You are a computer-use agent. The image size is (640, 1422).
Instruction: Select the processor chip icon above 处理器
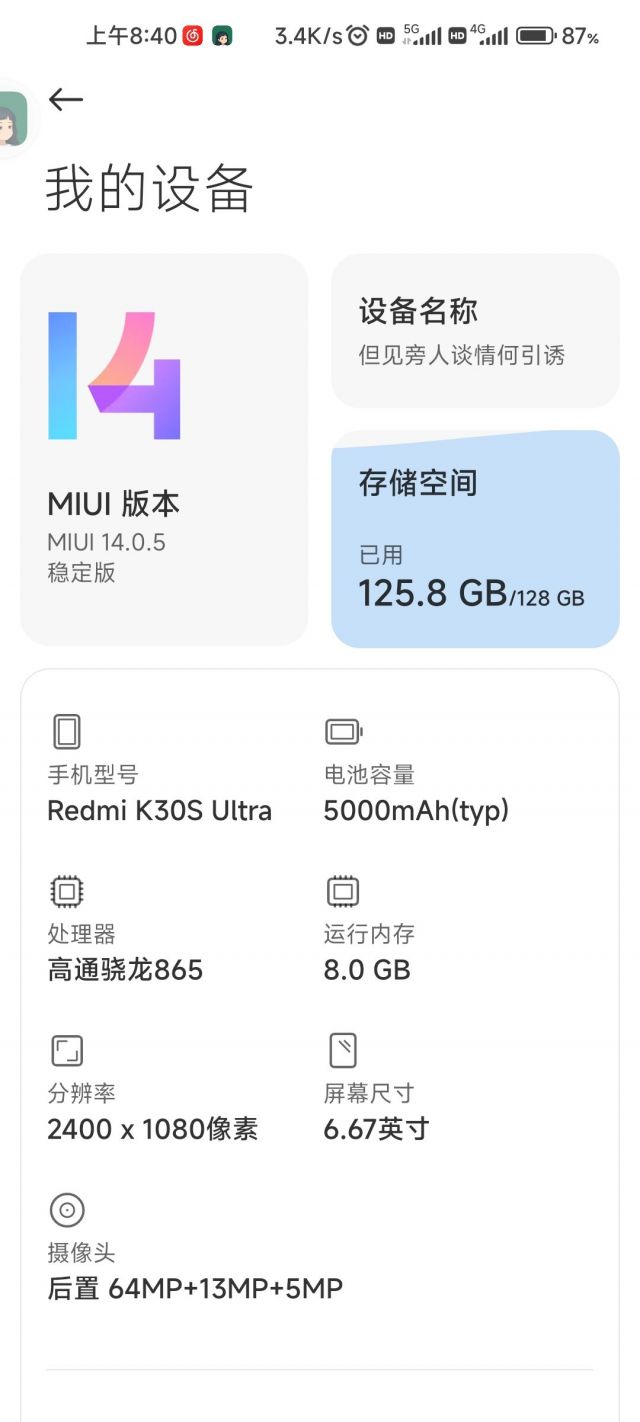66,891
